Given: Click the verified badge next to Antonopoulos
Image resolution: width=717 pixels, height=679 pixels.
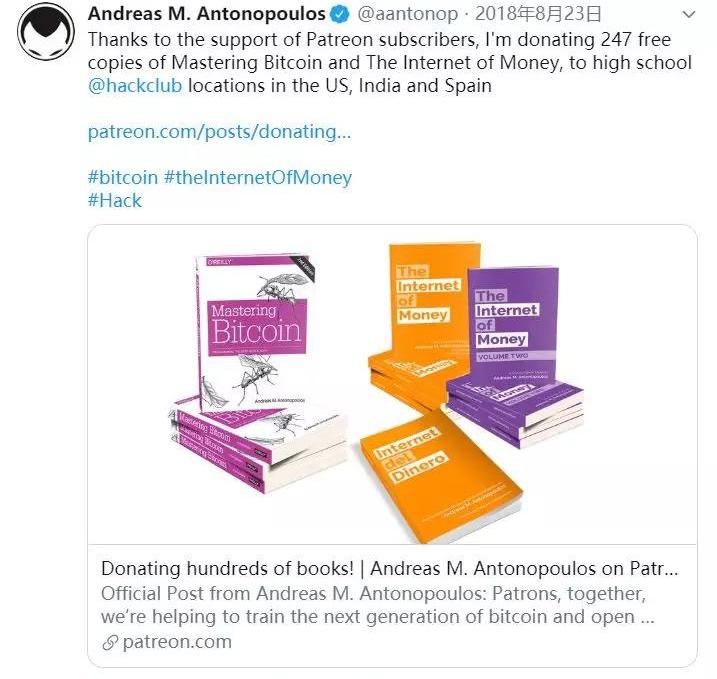Looking at the screenshot, I should point(340,14).
